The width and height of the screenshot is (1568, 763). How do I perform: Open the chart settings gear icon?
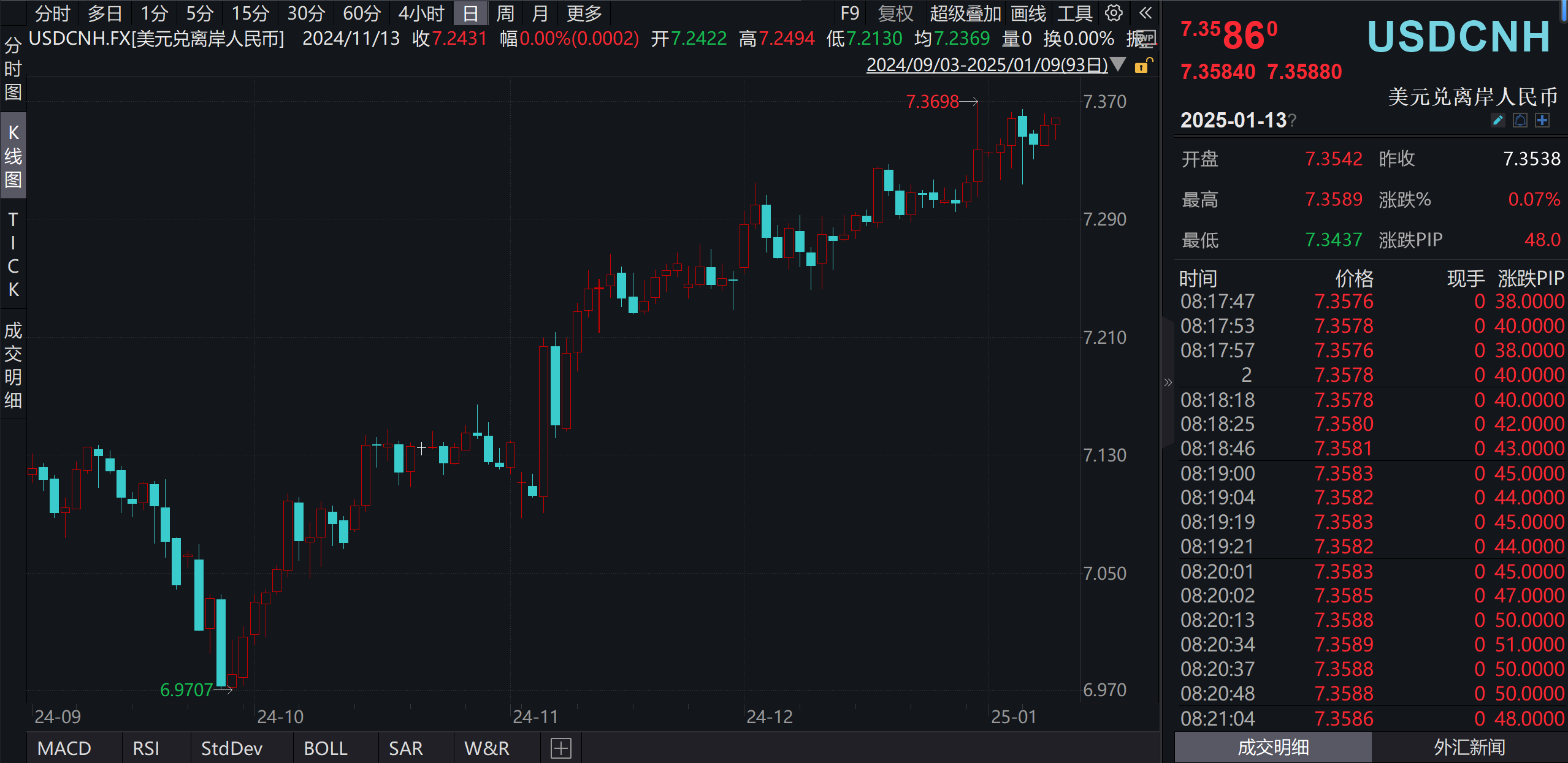[x=1114, y=13]
